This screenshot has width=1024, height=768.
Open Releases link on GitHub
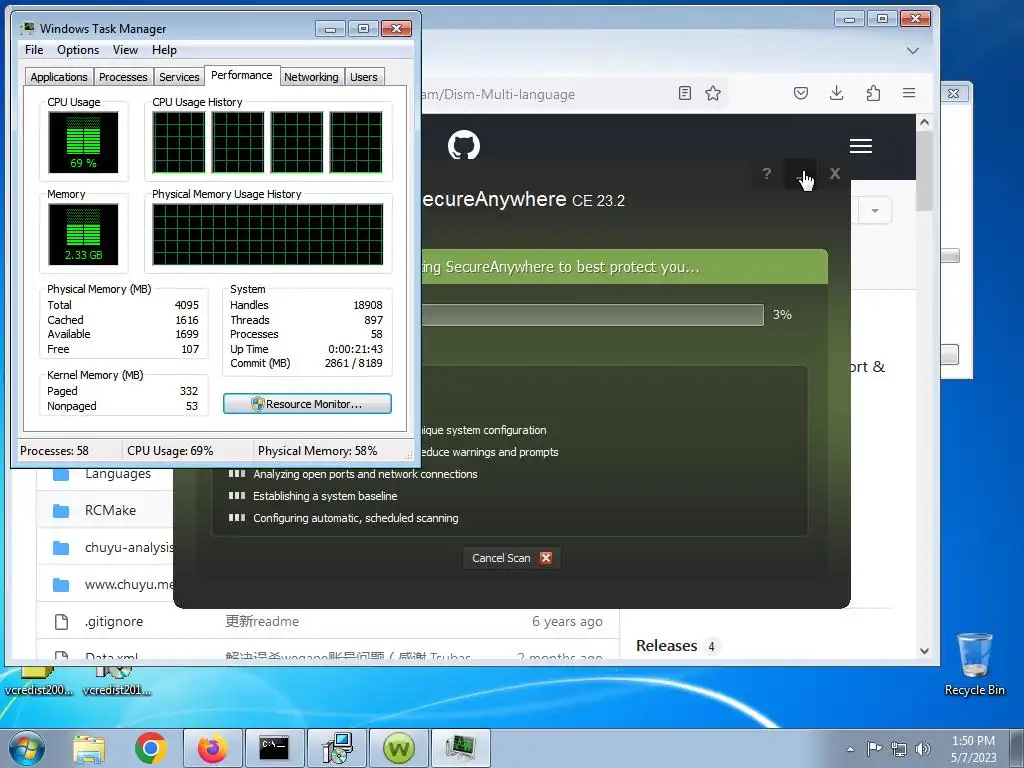(x=666, y=645)
